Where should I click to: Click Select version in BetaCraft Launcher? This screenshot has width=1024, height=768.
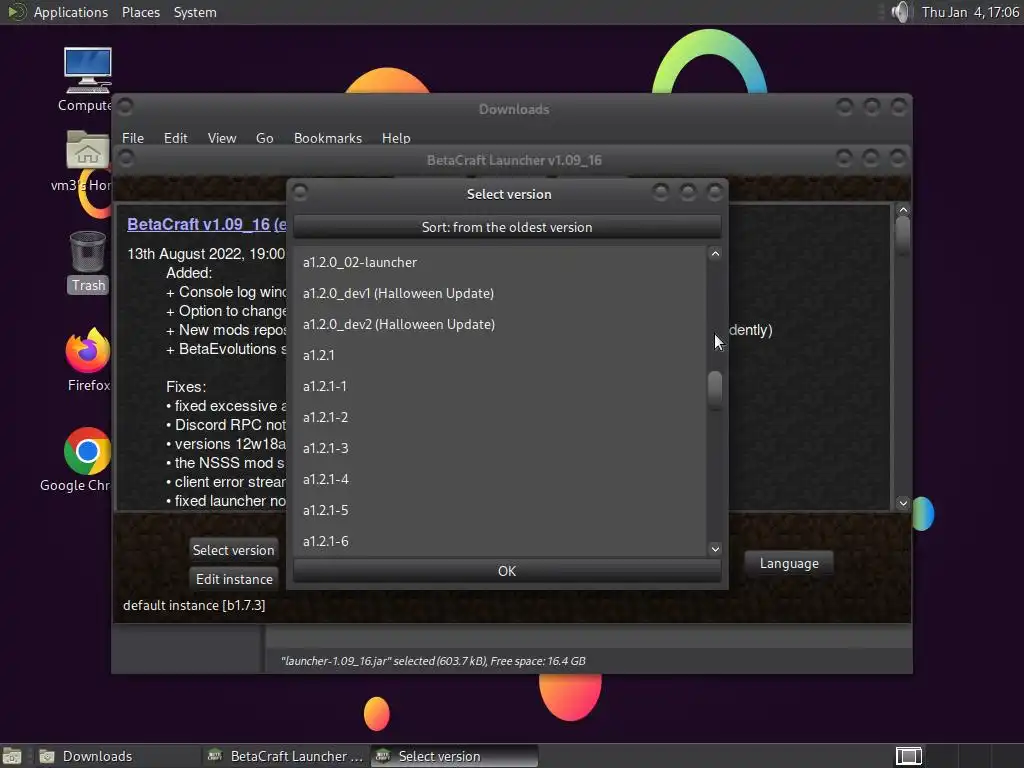point(233,550)
